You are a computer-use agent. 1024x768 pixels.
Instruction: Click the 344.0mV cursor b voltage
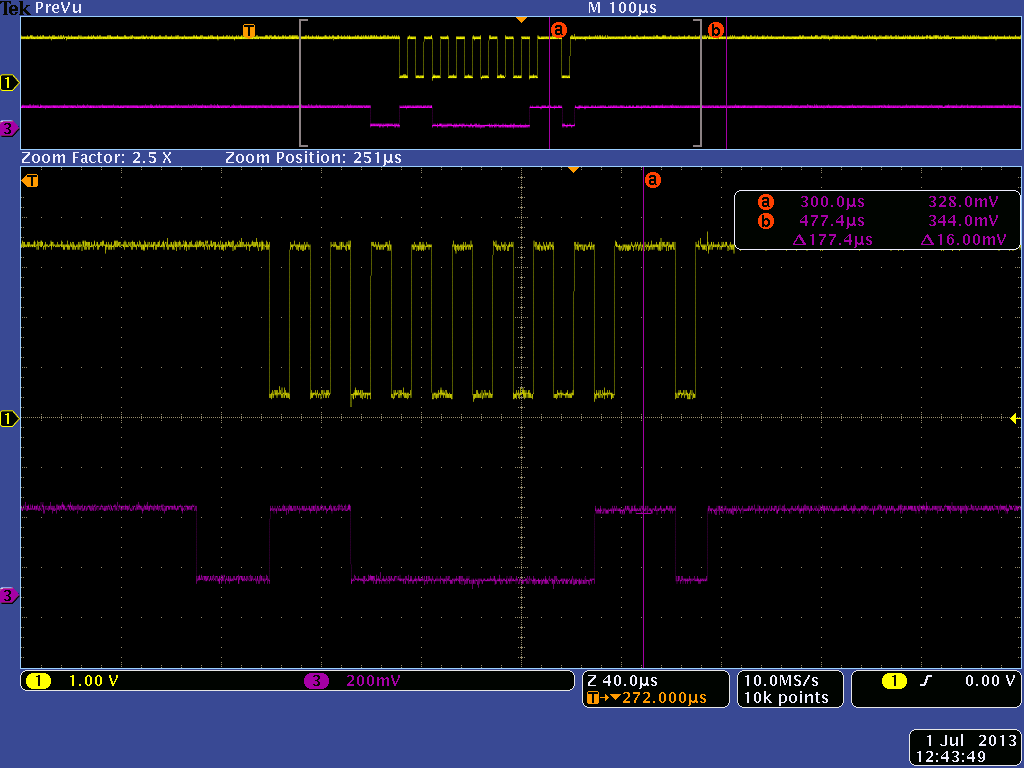pos(963,221)
